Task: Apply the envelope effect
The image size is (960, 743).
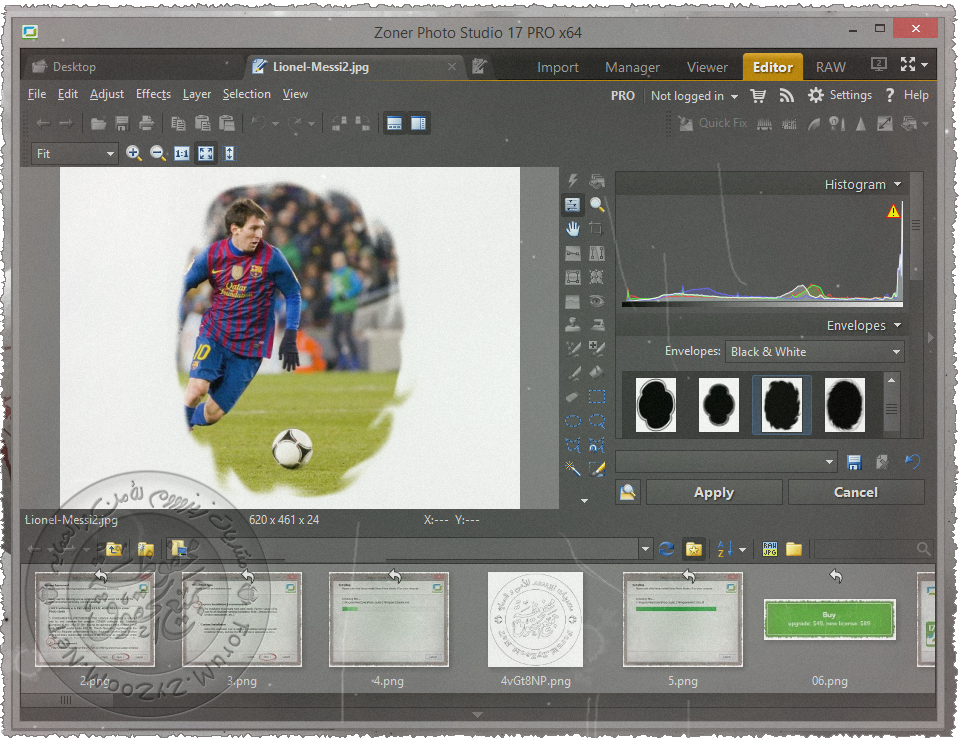Action: [714, 493]
